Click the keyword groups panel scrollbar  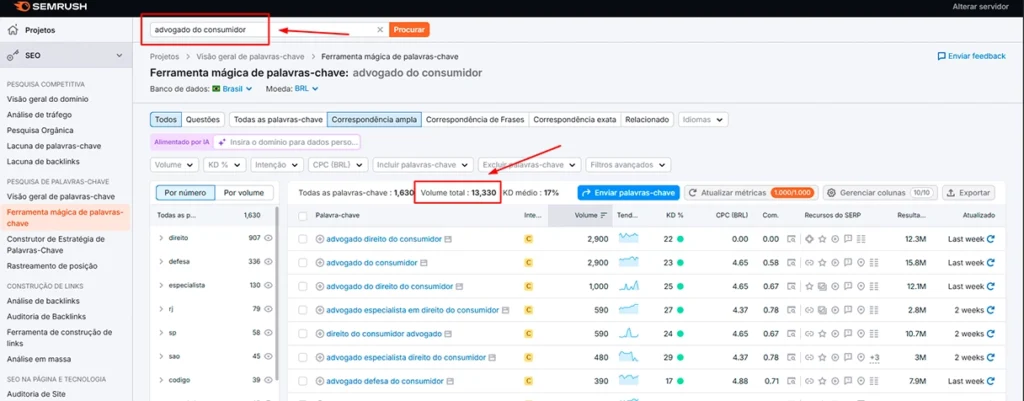point(278,294)
